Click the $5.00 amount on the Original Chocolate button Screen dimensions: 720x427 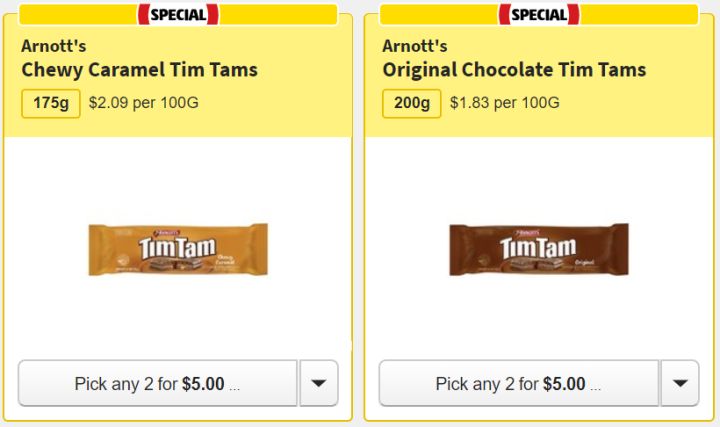pos(564,384)
